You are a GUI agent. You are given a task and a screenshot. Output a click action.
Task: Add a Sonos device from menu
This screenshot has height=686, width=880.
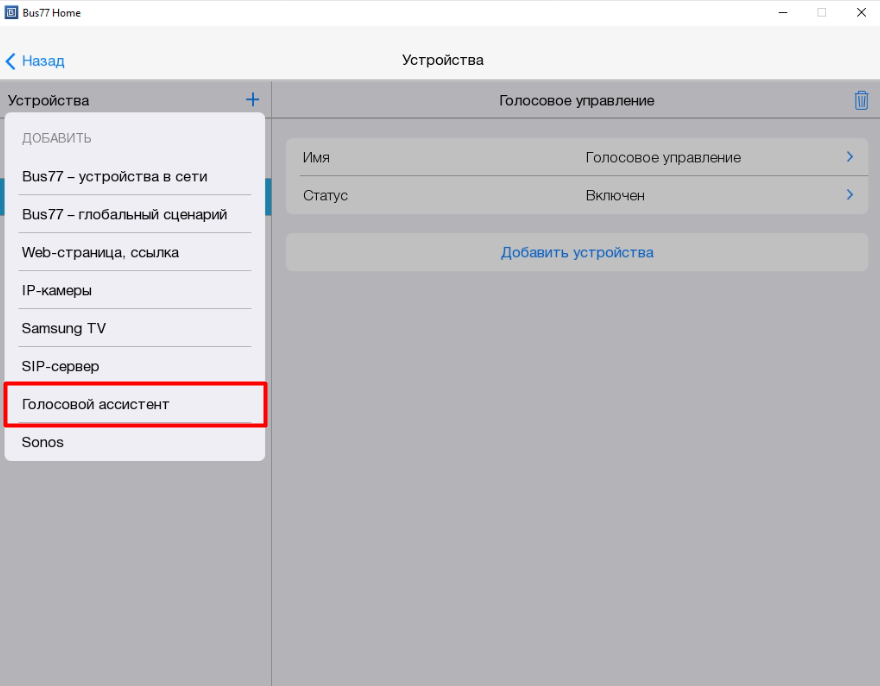43,442
